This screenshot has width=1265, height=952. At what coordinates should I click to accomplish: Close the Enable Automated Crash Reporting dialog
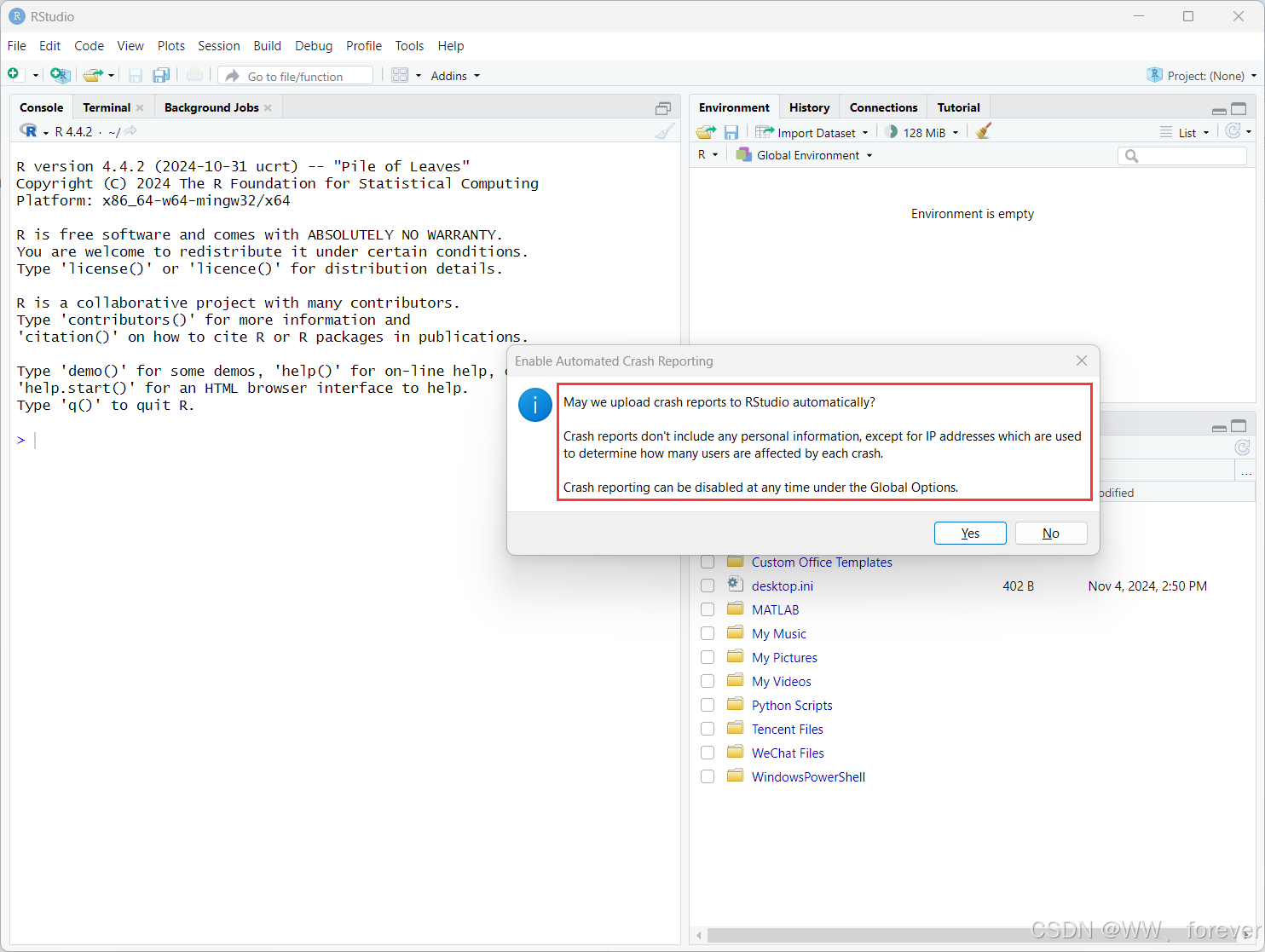1082,361
